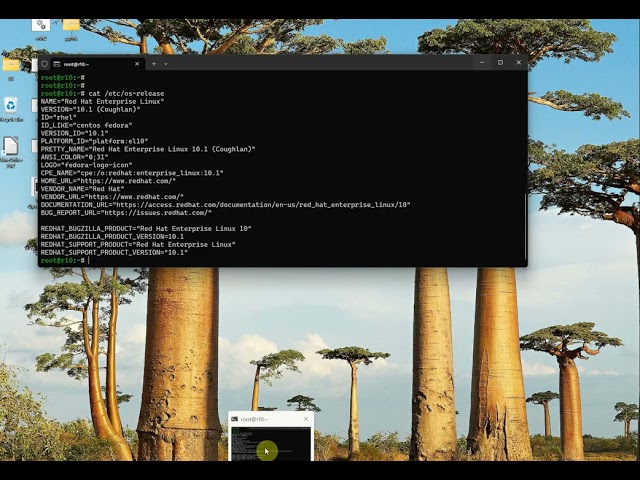This screenshot has width=640, height=480.
Task: Click the ID_LIKE="centos fedora" line
Action: (x=86, y=125)
